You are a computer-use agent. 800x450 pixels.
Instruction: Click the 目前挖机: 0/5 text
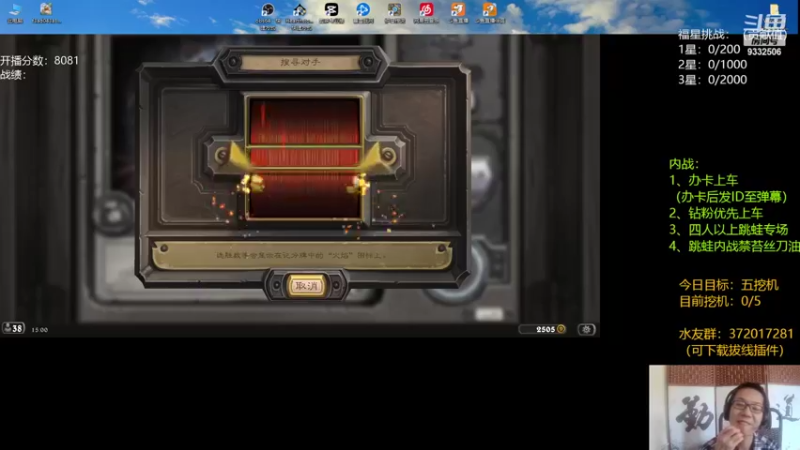pyautogui.click(x=719, y=301)
